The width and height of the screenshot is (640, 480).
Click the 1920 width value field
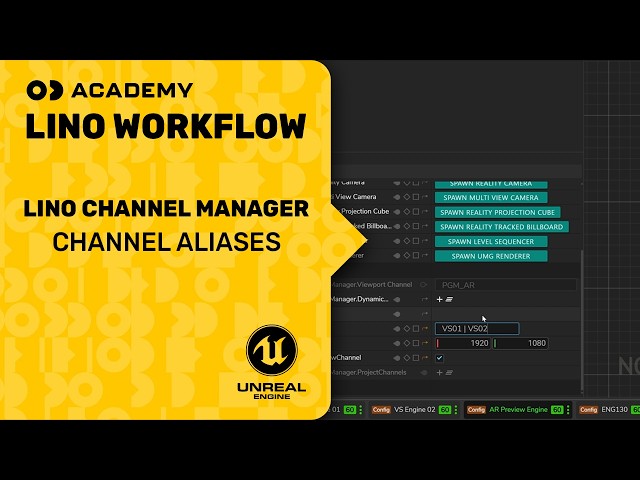[463, 343]
